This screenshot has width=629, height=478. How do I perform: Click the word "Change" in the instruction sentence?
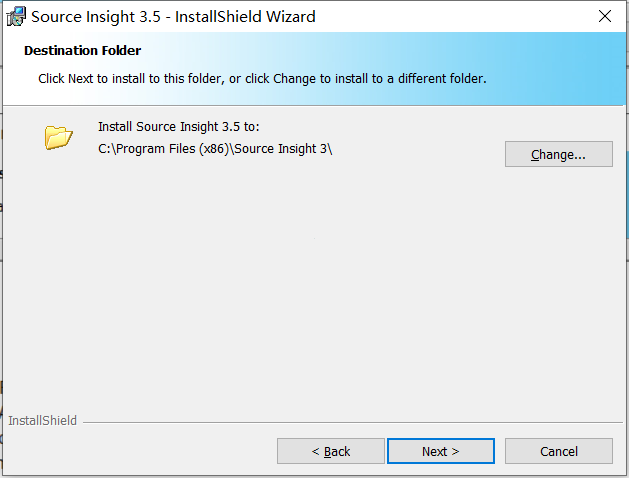294,79
